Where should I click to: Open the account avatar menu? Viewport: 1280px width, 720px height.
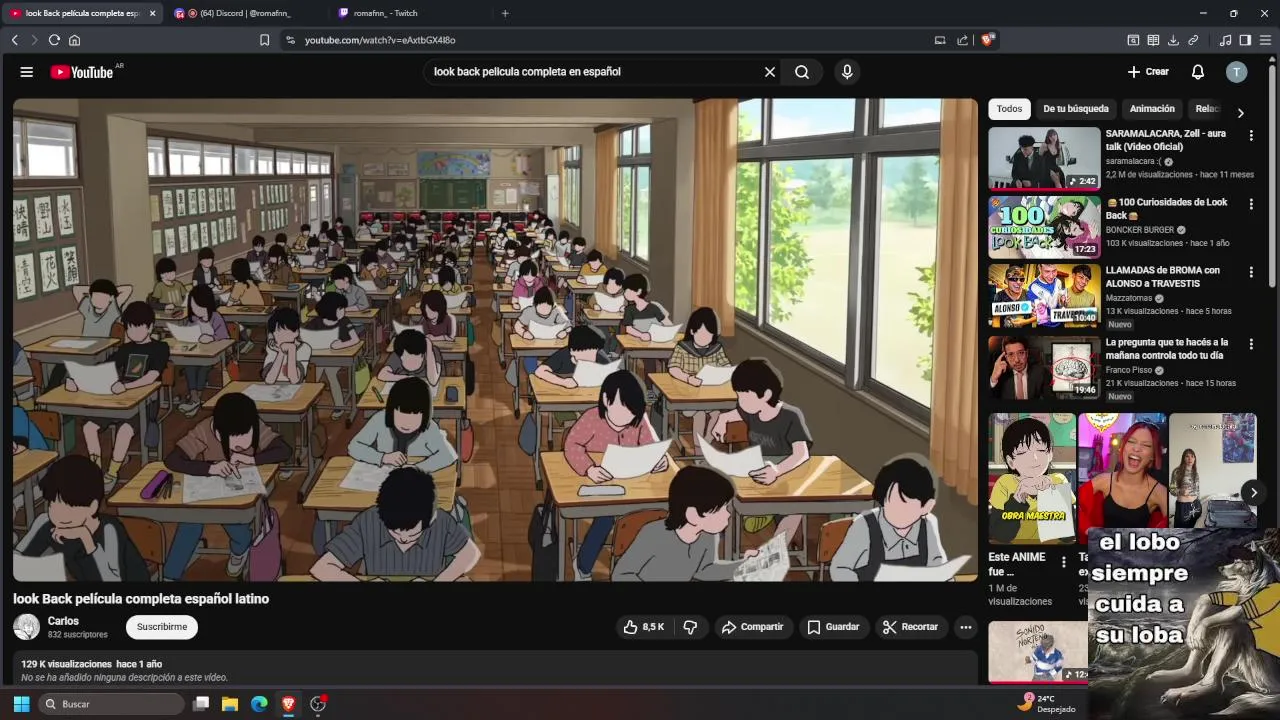(x=1237, y=72)
